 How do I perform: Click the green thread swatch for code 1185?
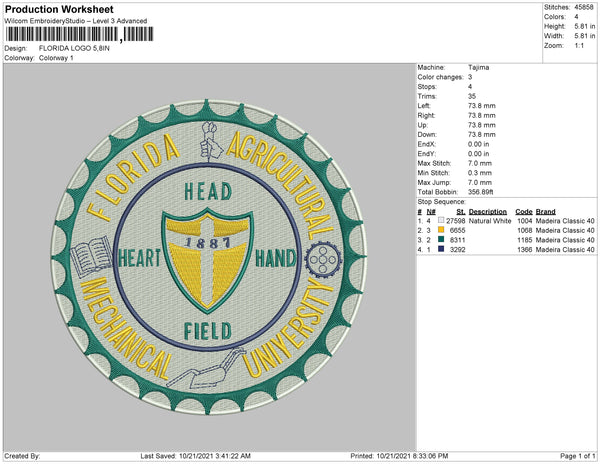click(441, 239)
